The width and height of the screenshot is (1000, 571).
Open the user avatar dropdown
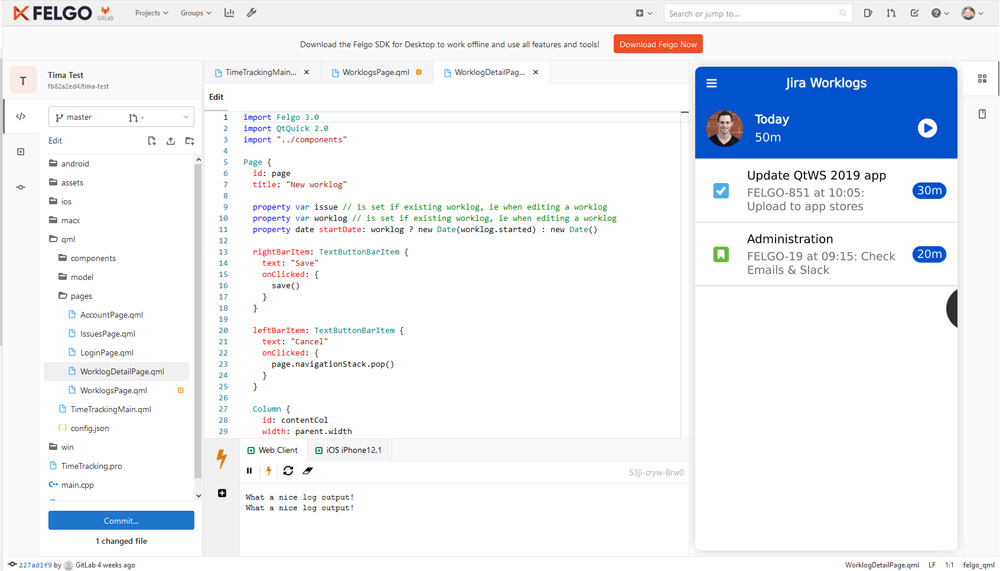tap(973, 13)
